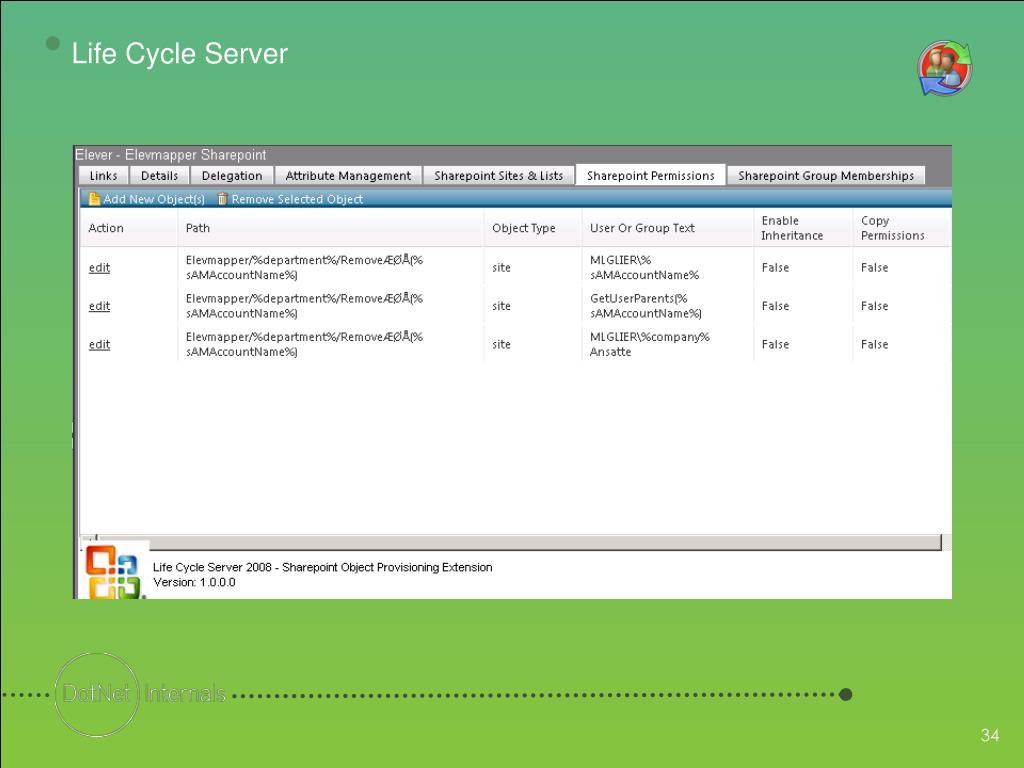Open the Sharepoint Group Memberships tab
Viewport: 1024px width, 768px height.
click(x=826, y=176)
